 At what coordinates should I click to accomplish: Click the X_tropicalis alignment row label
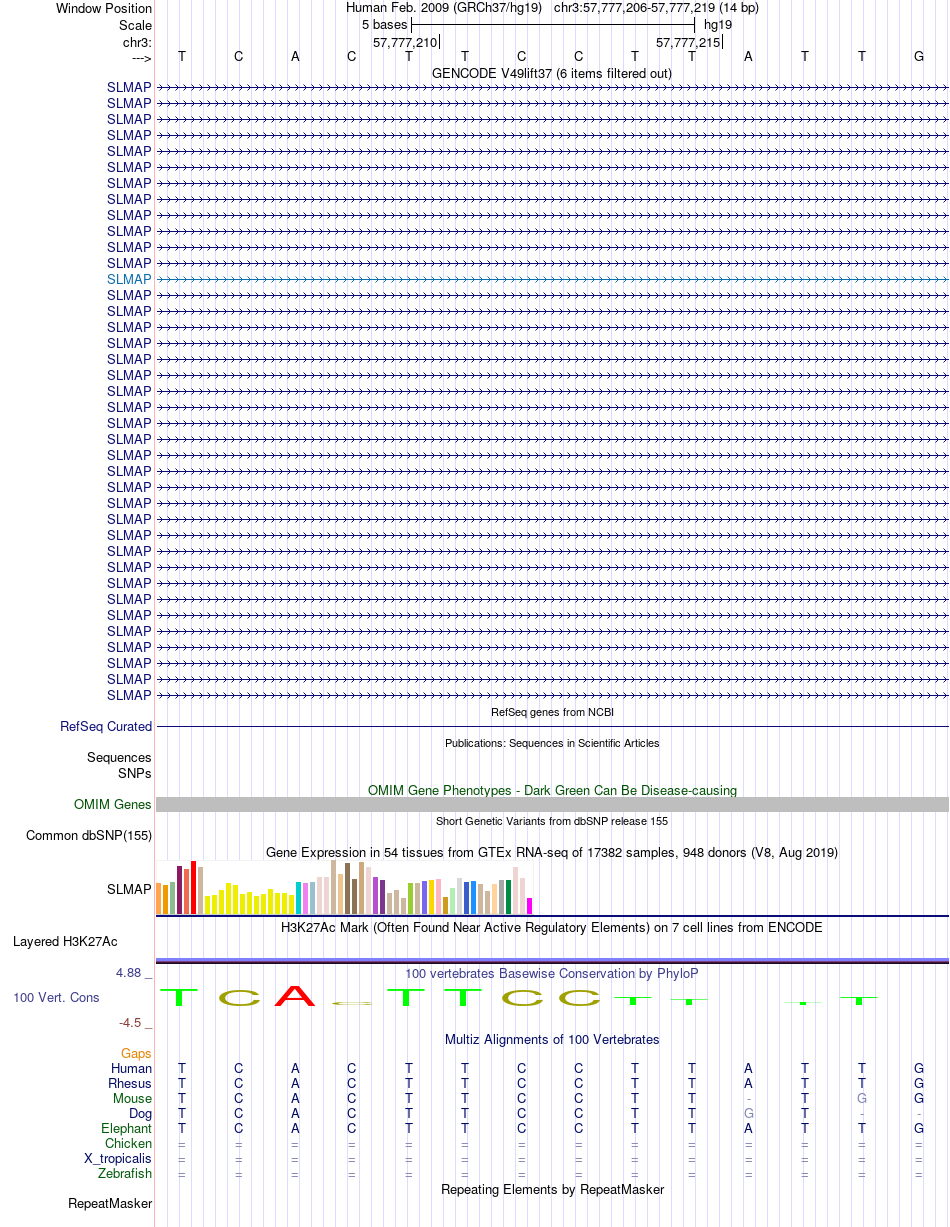point(118,1158)
